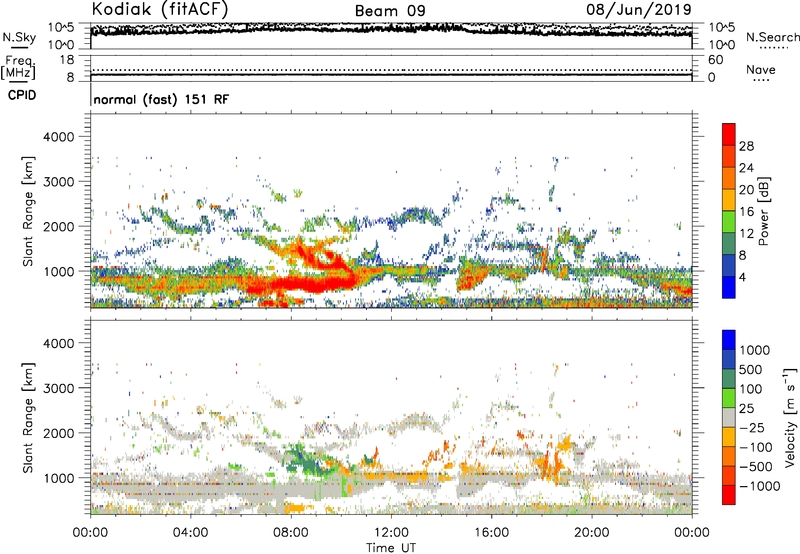Click the '18' frequency tick label
The width and height of the screenshot is (800, 554).
[x=67, y=60]
